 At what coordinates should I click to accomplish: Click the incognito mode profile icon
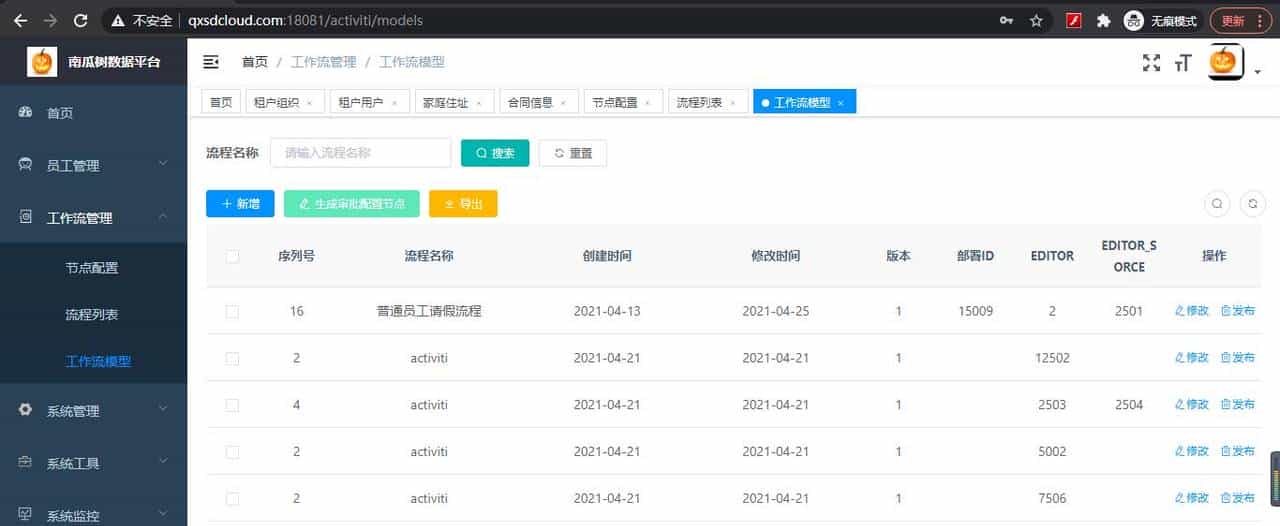pos(1133,20)
